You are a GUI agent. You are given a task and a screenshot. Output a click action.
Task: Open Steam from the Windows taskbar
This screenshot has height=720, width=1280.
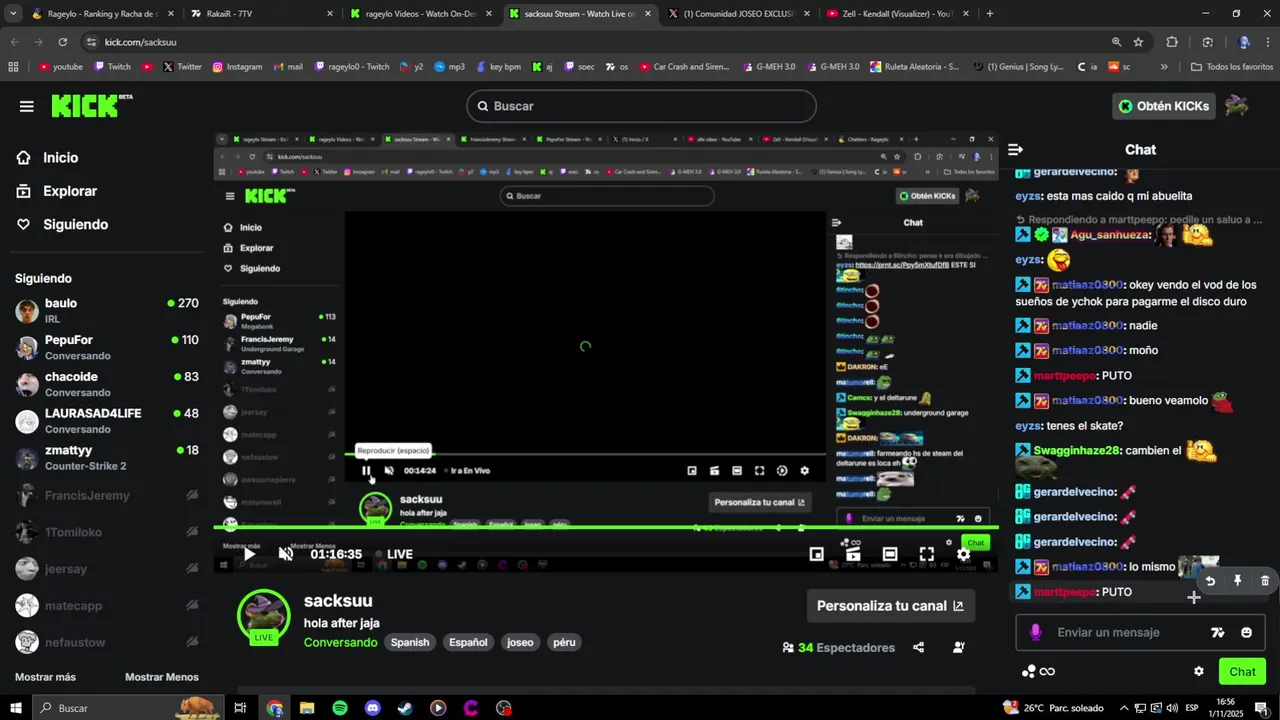pos(405,708)
